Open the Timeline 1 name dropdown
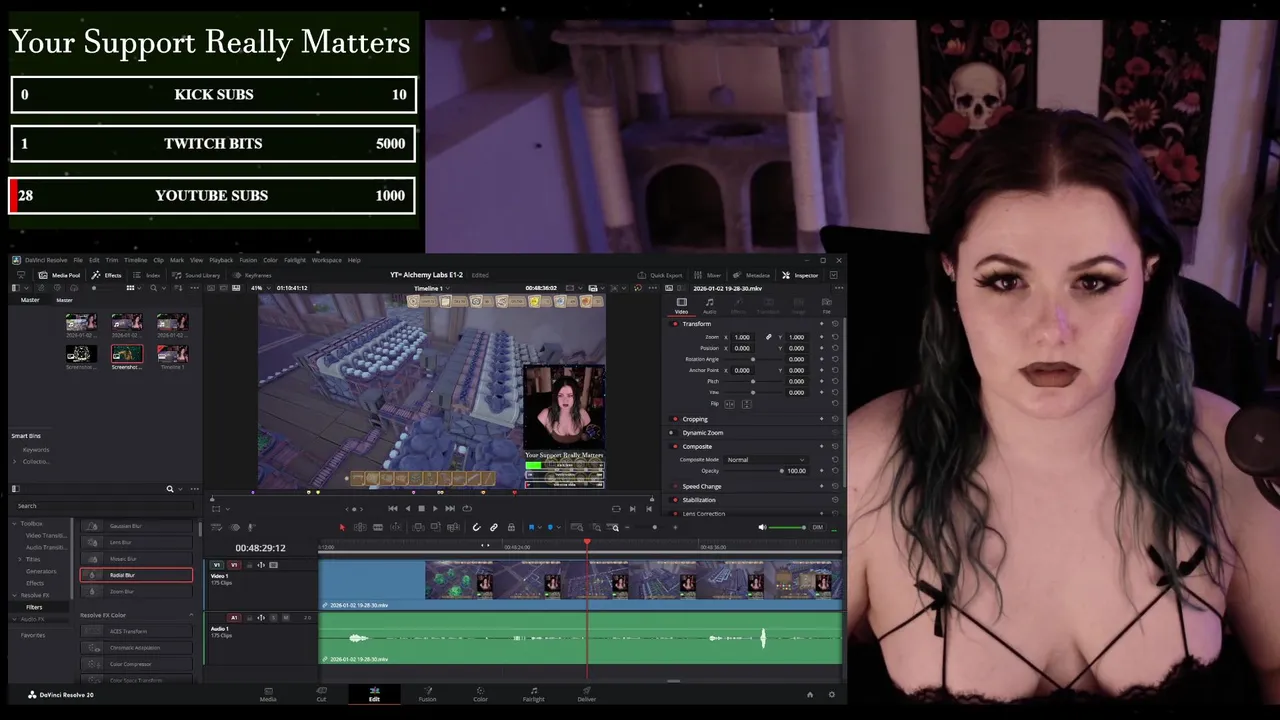Viewport: 1280px width, 720px height. click(431, 288)
